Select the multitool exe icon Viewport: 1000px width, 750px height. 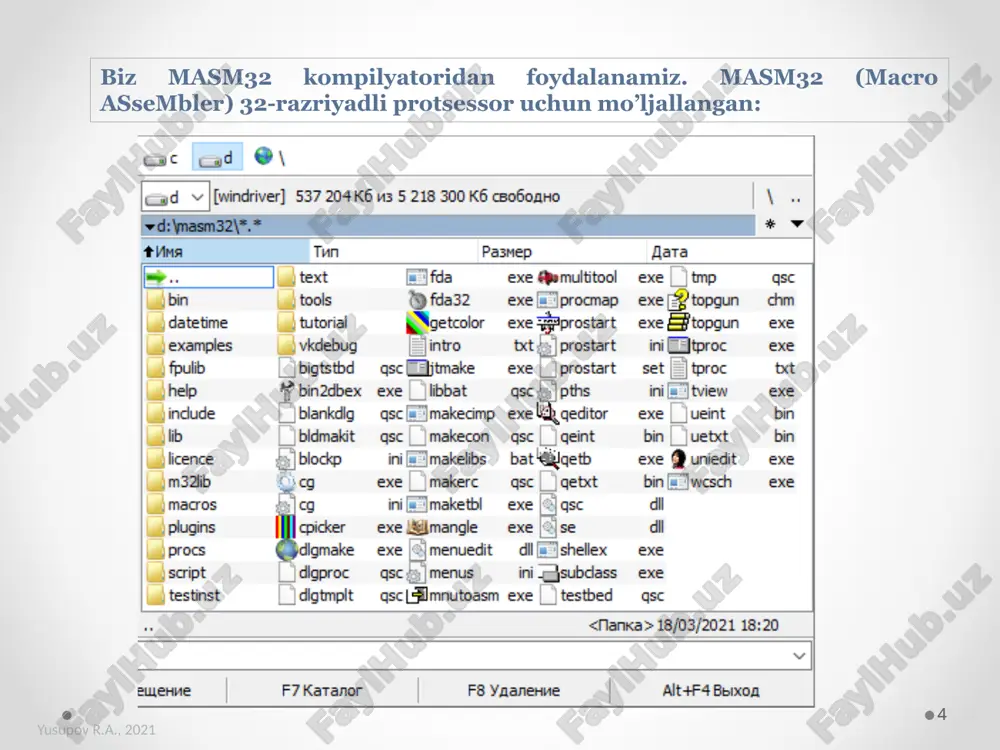click(x=548, y=277)
